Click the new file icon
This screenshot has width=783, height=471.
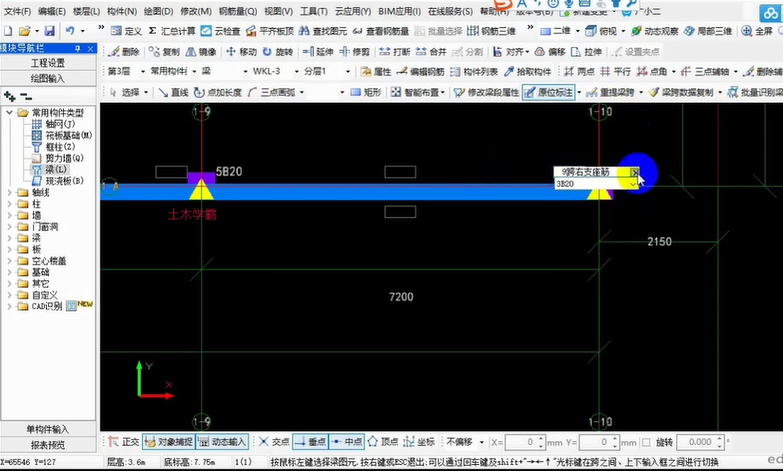click(8, 31)
